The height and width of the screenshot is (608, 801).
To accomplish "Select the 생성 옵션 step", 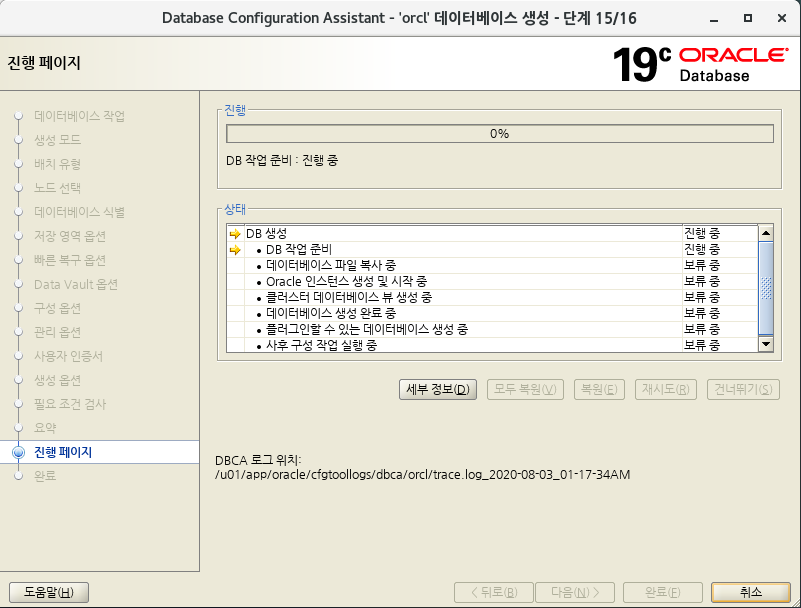I will pos(57,380).
